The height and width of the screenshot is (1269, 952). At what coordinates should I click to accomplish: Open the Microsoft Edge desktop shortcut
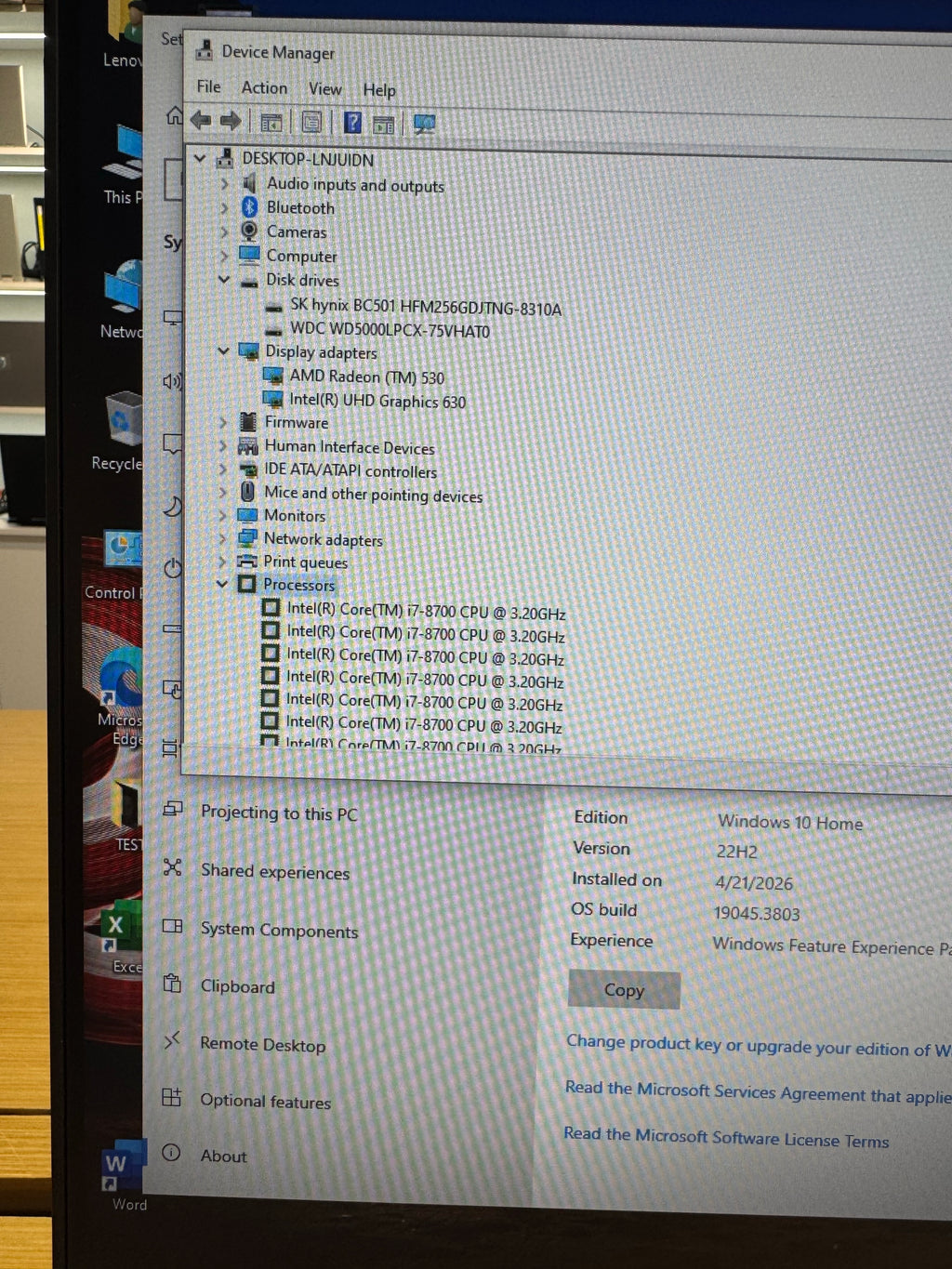(x=121, y=695)
